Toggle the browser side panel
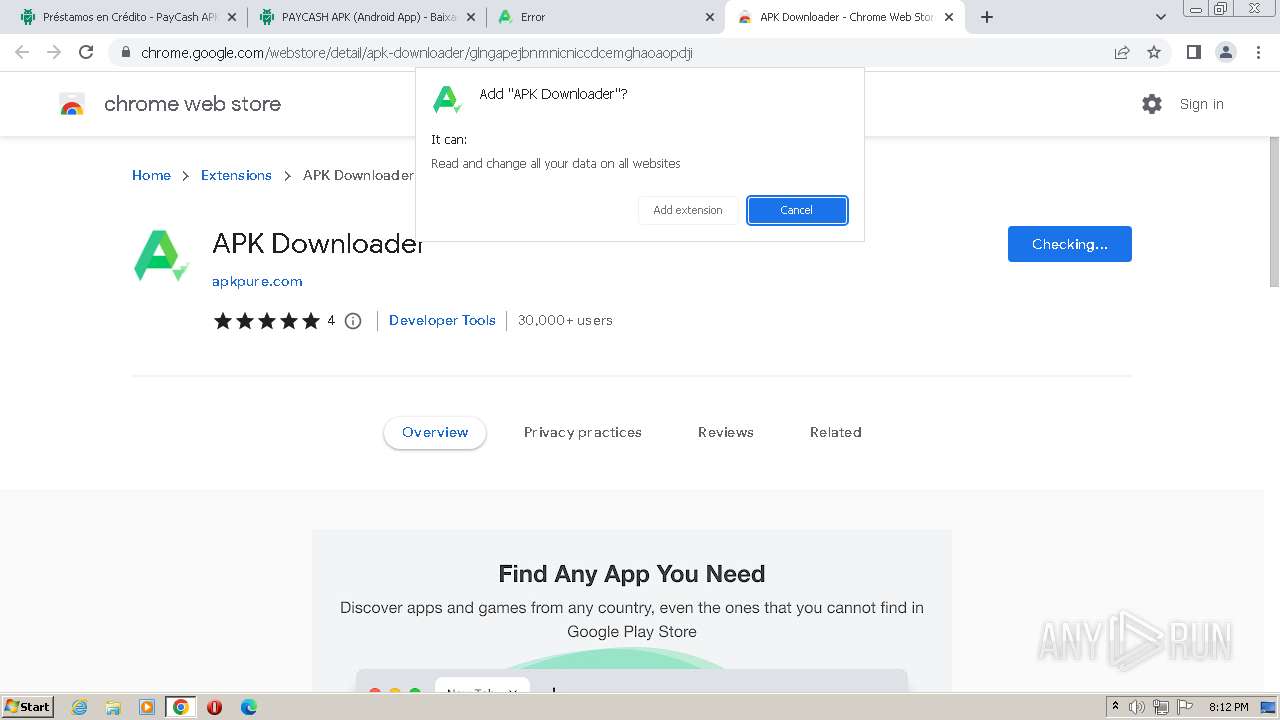This screenshot has height=720, width=1280. coord(1193,52)
